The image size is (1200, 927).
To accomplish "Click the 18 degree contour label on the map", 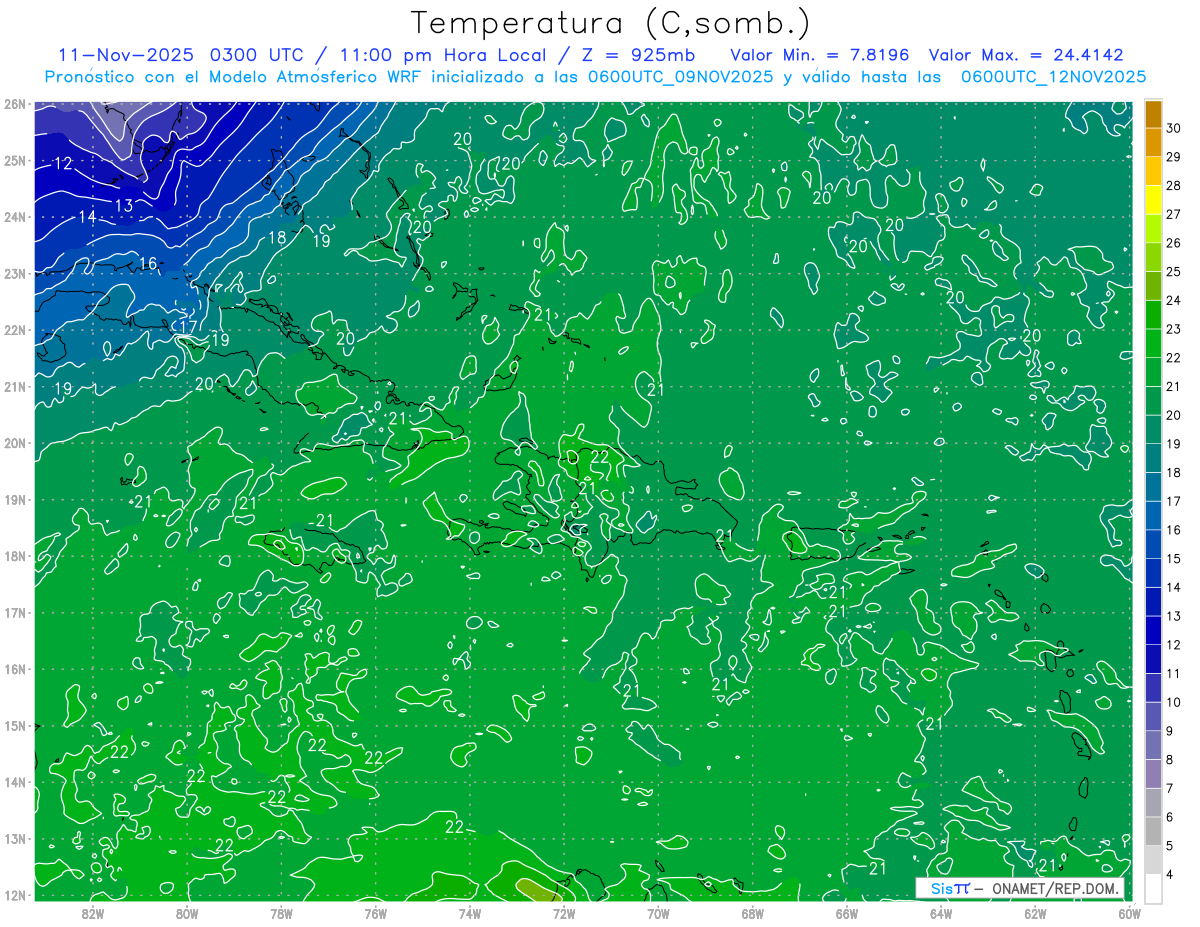I will click(x=277, y=238).
